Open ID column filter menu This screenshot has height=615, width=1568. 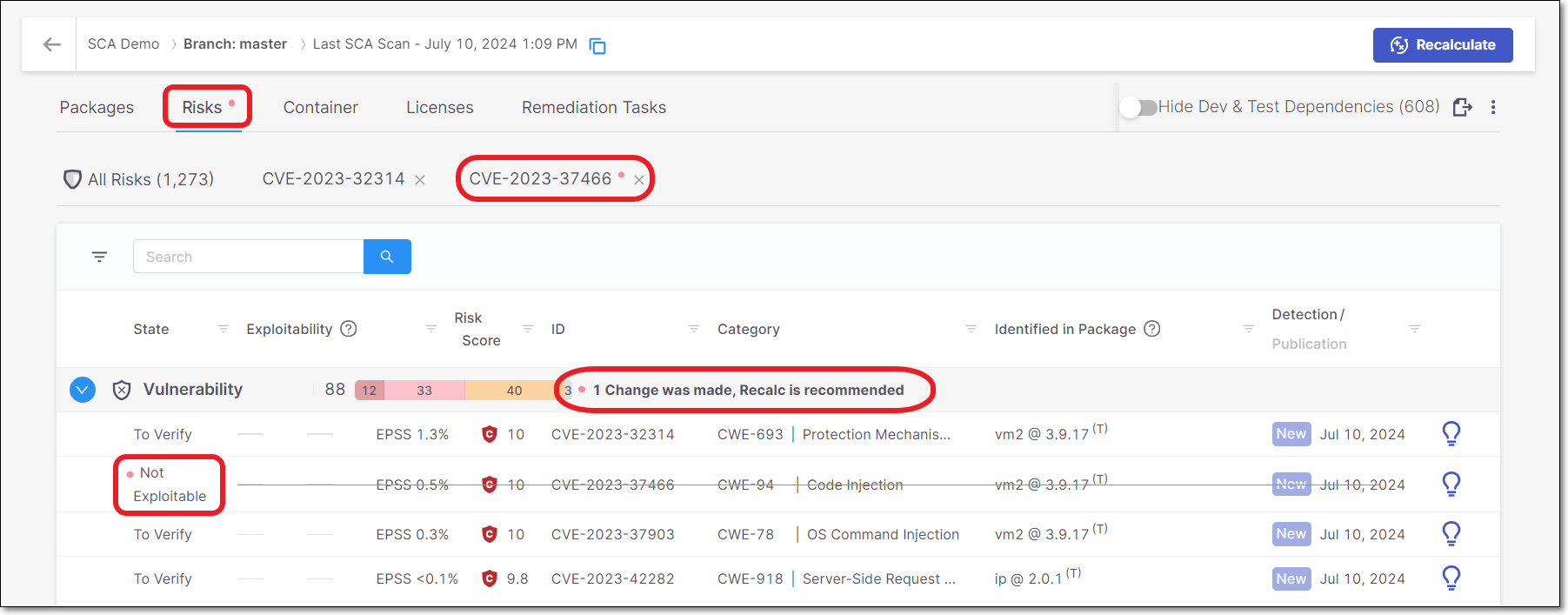click(x=694, y=329)
